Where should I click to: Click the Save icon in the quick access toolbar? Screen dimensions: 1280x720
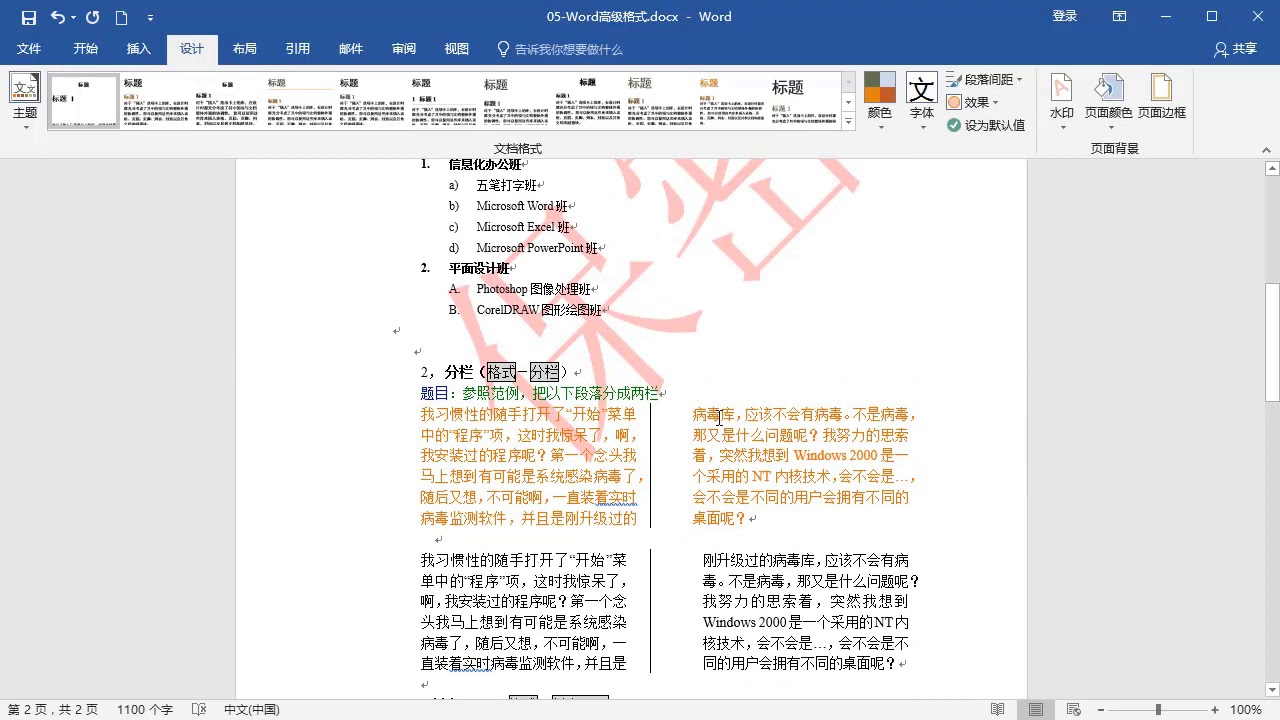point(28,17)
